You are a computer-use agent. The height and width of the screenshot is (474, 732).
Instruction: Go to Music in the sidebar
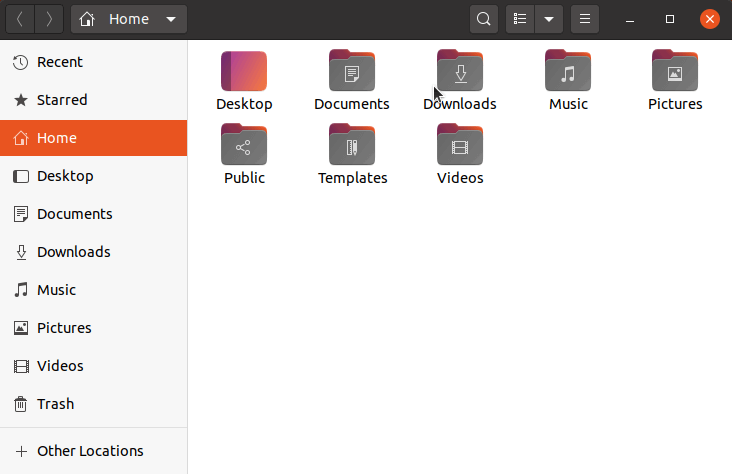tap(93, 290)
